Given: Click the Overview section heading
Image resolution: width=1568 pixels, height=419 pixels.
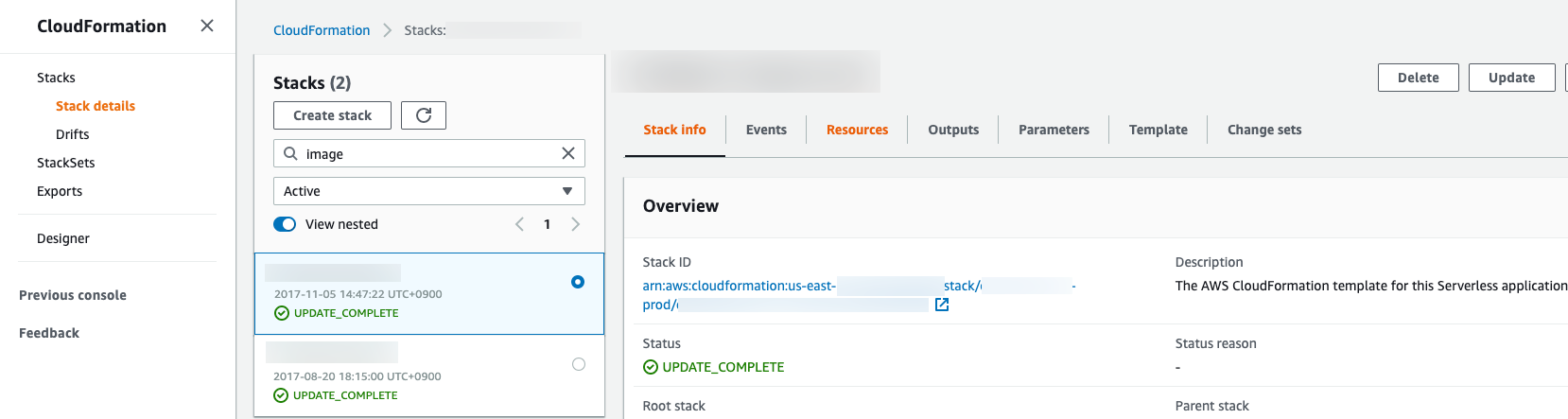Looking at the screenshot, I should point(681,206).
